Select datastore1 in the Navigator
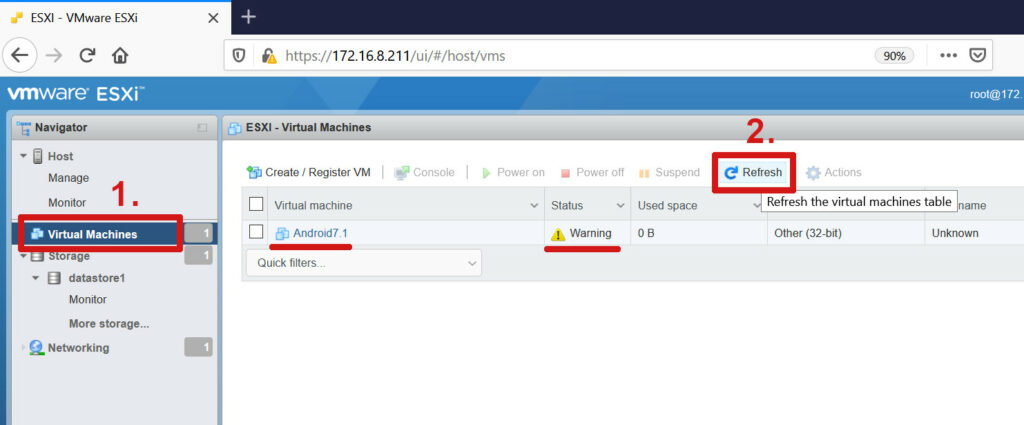This screenshot has height=425, width=1024. pos(97,278)
